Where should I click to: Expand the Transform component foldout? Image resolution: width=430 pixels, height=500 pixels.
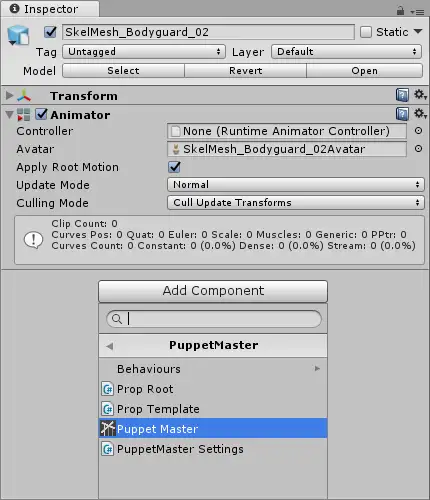pyautogui.click(x=9, y=96)
